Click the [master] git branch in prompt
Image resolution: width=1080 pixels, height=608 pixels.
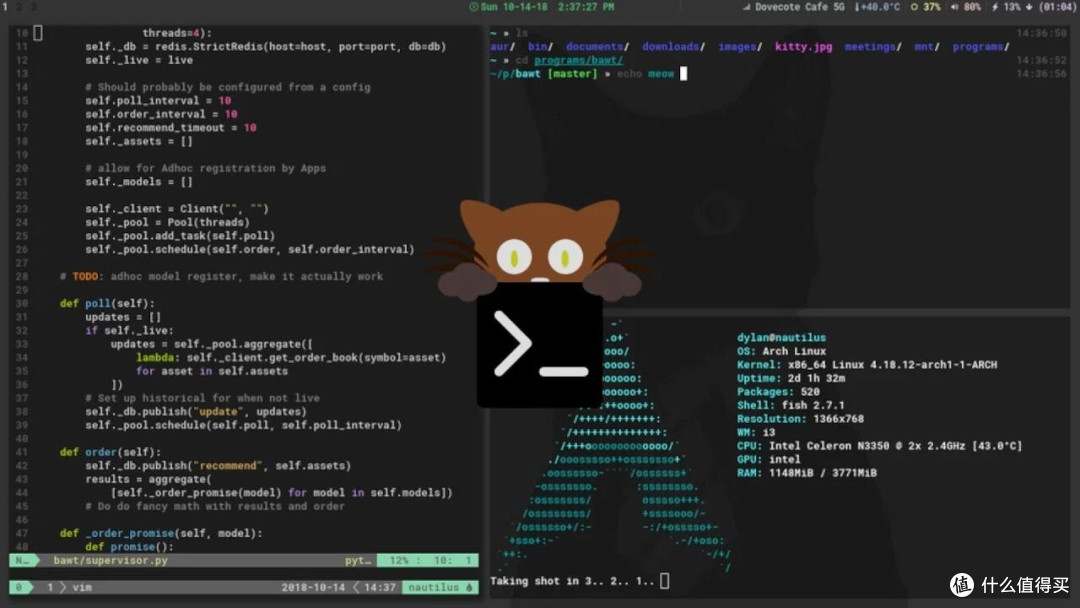(572, 74)
